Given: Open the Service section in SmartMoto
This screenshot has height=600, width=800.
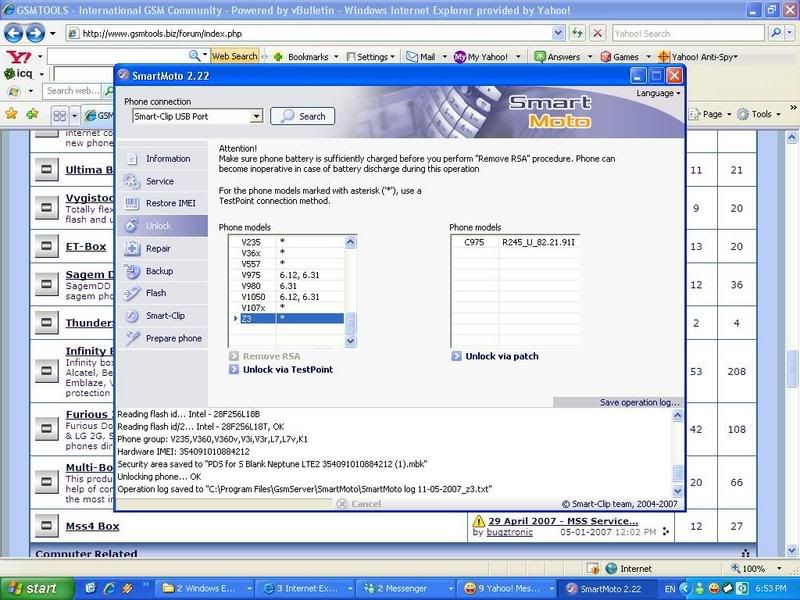Looking at the screenshot, I should pos(162,181).
